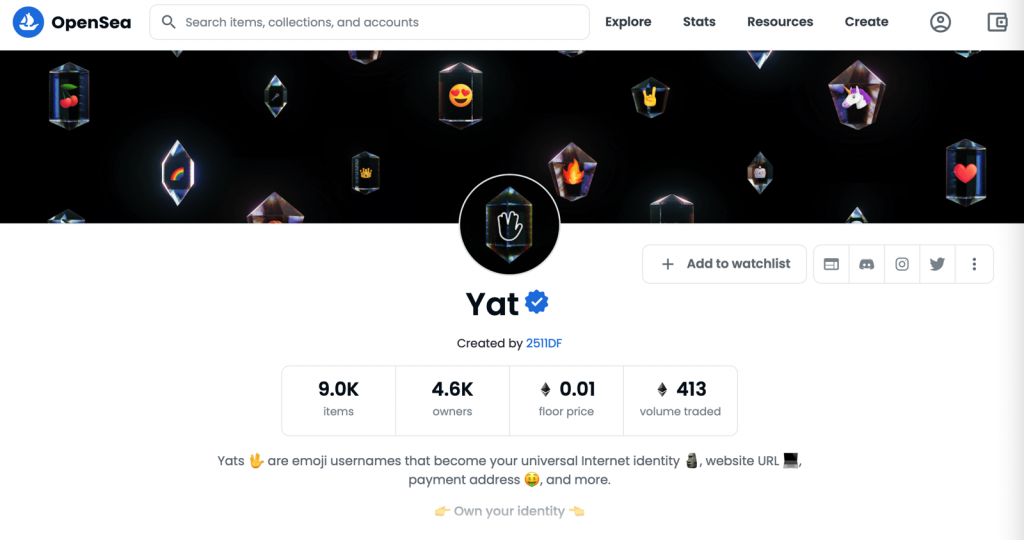Open the Stats menu
This screenshot has height=540, width=1024.
(699, 22)
